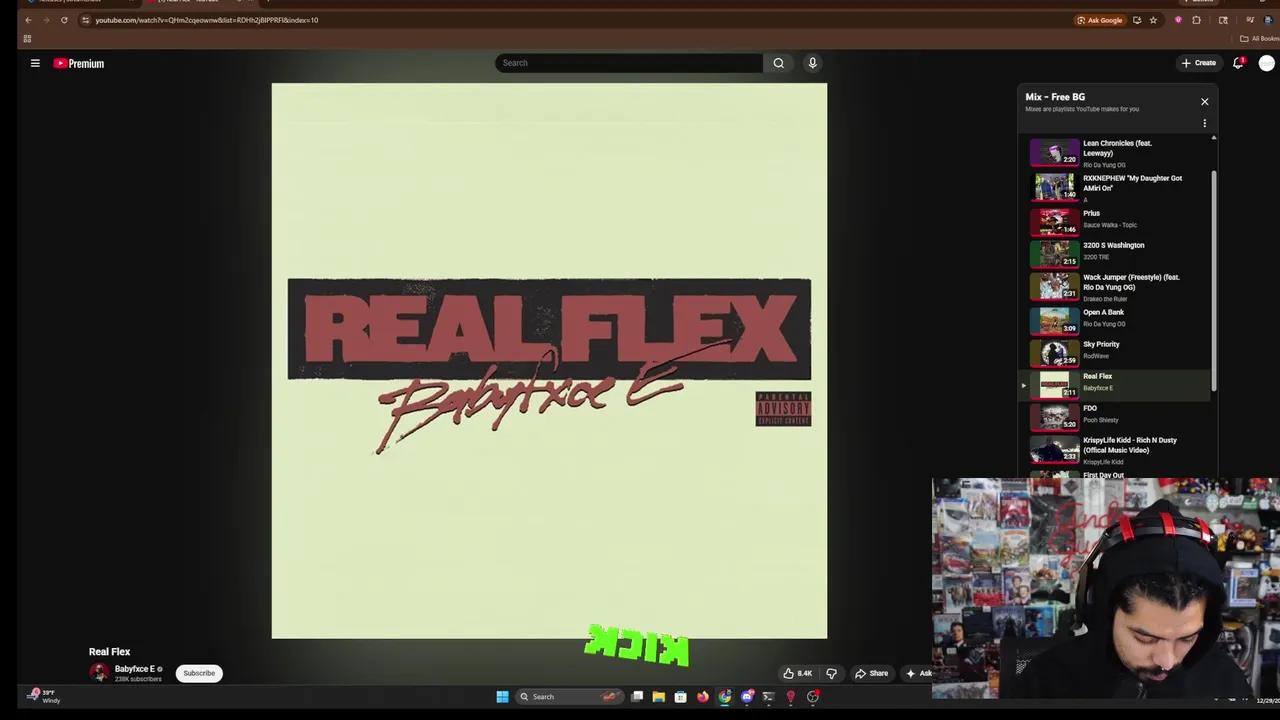The height and width of the screenshot is (720, 1280).
Task: Go forward in browser navigation
Action: (x=46, y=20)
